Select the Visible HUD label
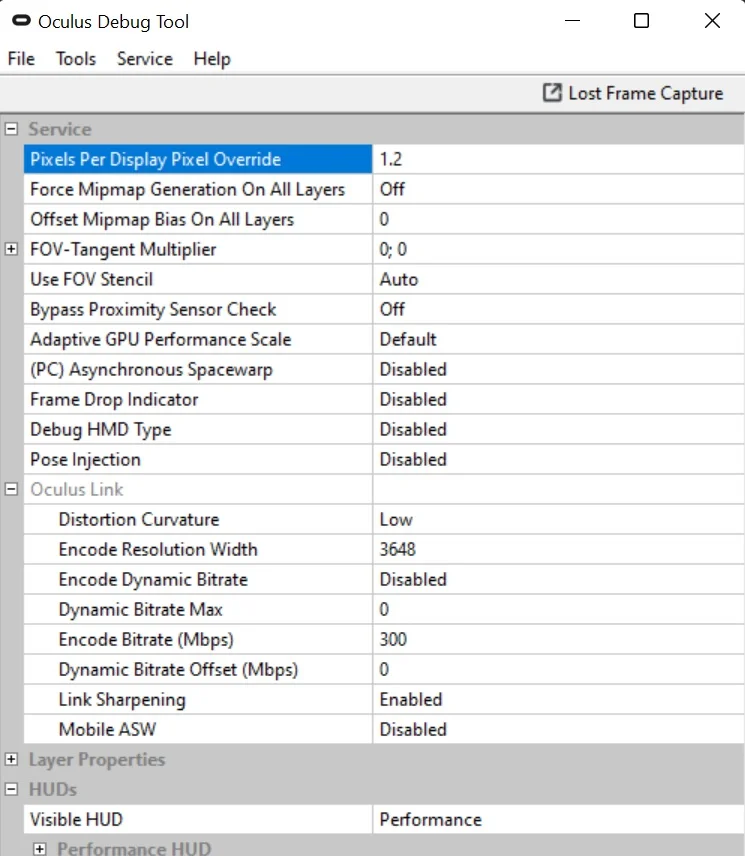This screenshot has width=745, height=856. point(76,819)
